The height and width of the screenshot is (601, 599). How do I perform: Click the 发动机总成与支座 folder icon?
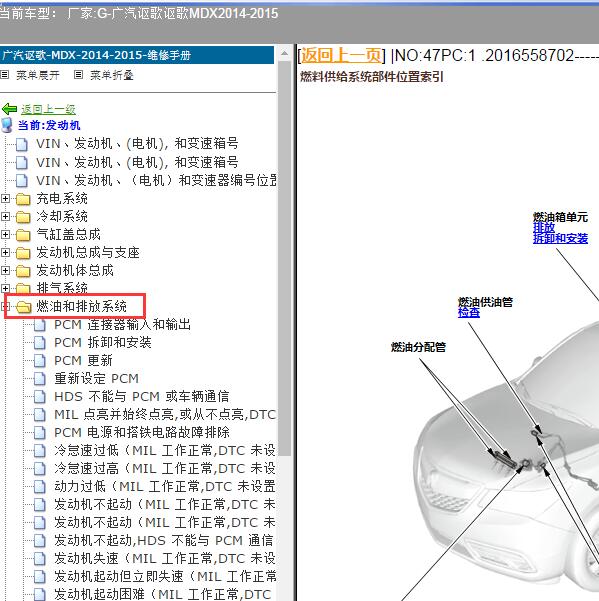click(23, 253)
